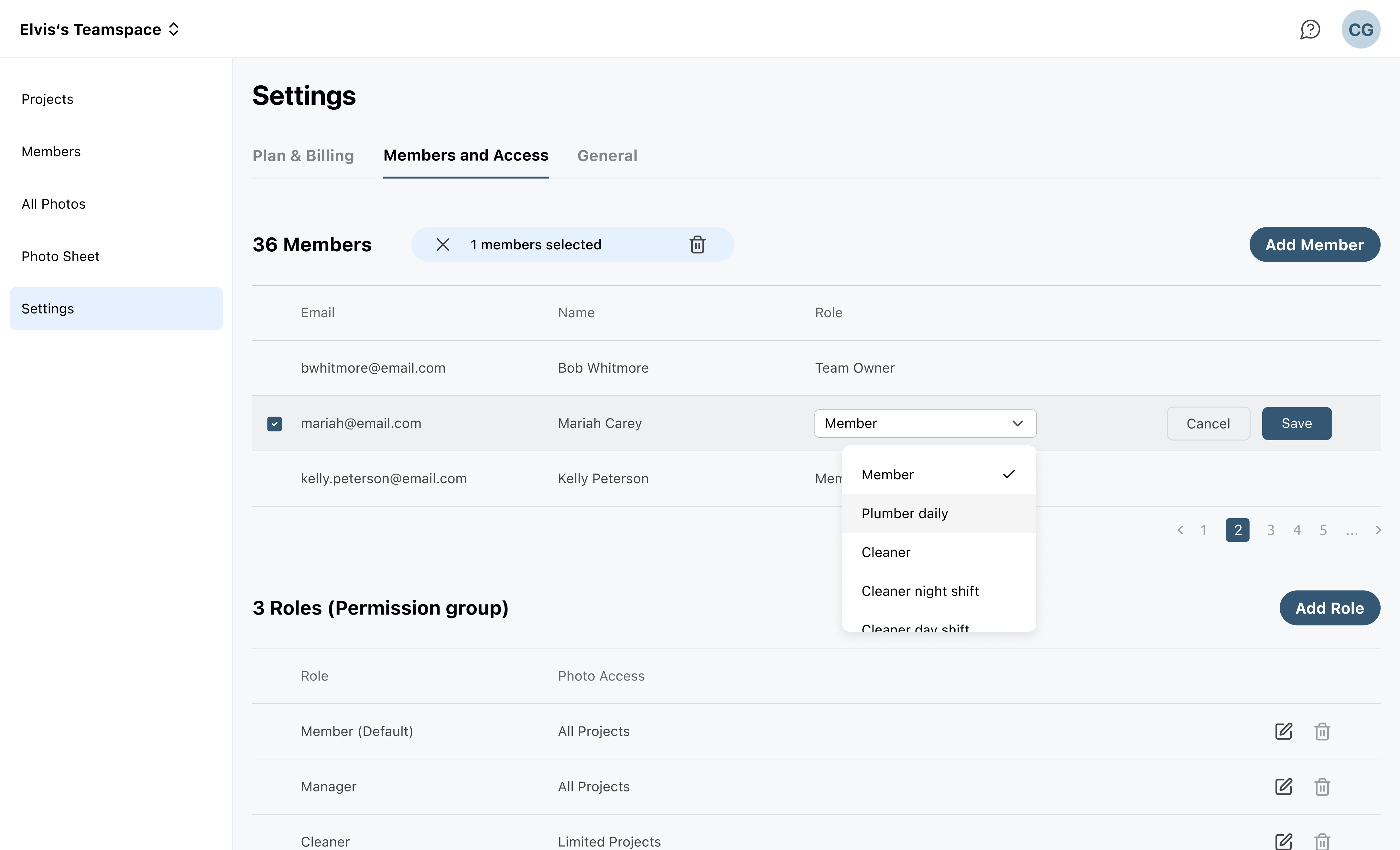This screenshot has width=1400, height=850.
Task: Open the Member role dropdown for Mariah Carey
Action: [925, 423]
